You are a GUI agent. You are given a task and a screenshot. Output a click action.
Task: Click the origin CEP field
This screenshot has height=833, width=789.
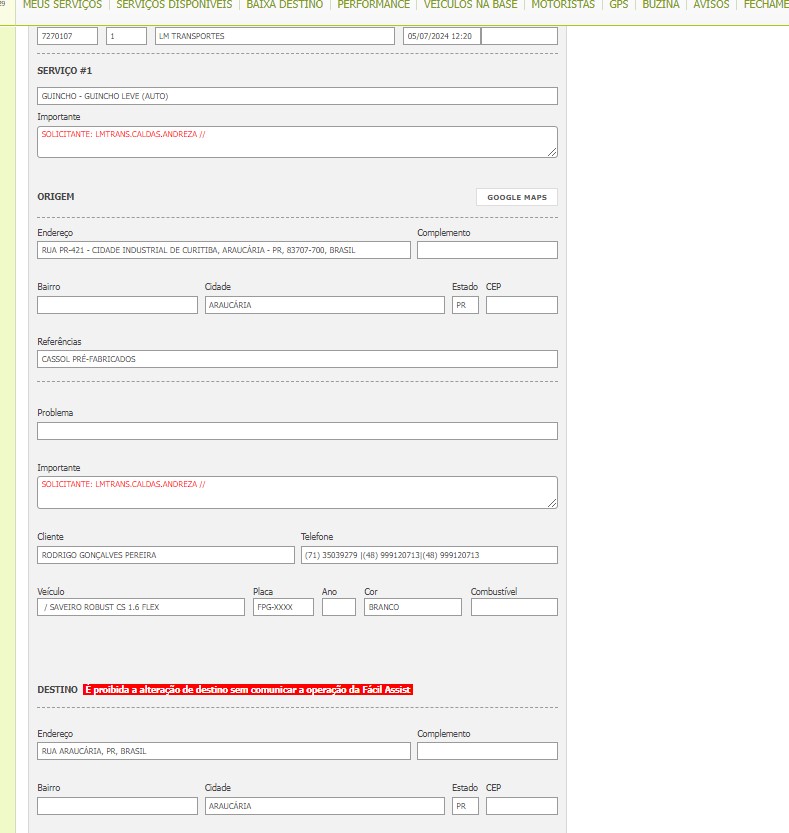coord(522,305)
